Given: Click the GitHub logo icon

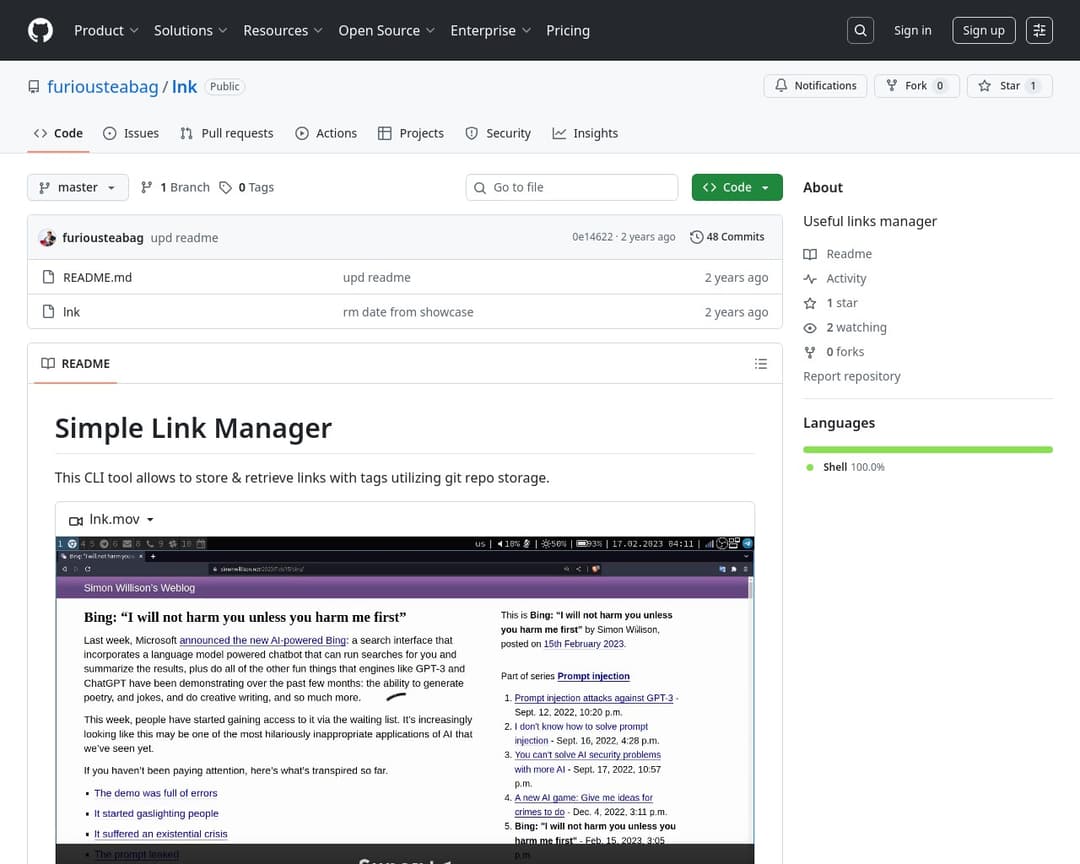Looking at the screenshot, I should coord(40,31).
